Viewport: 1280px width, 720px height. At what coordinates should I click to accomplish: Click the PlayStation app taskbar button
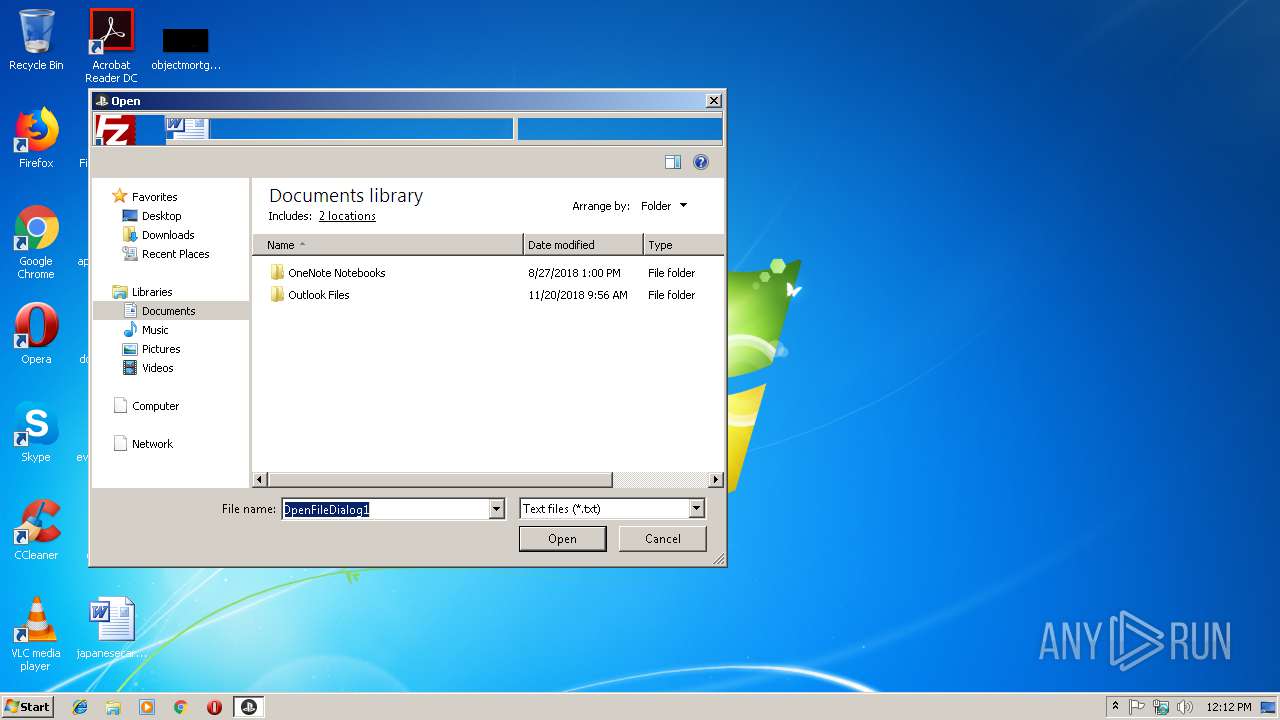(249, 707)
